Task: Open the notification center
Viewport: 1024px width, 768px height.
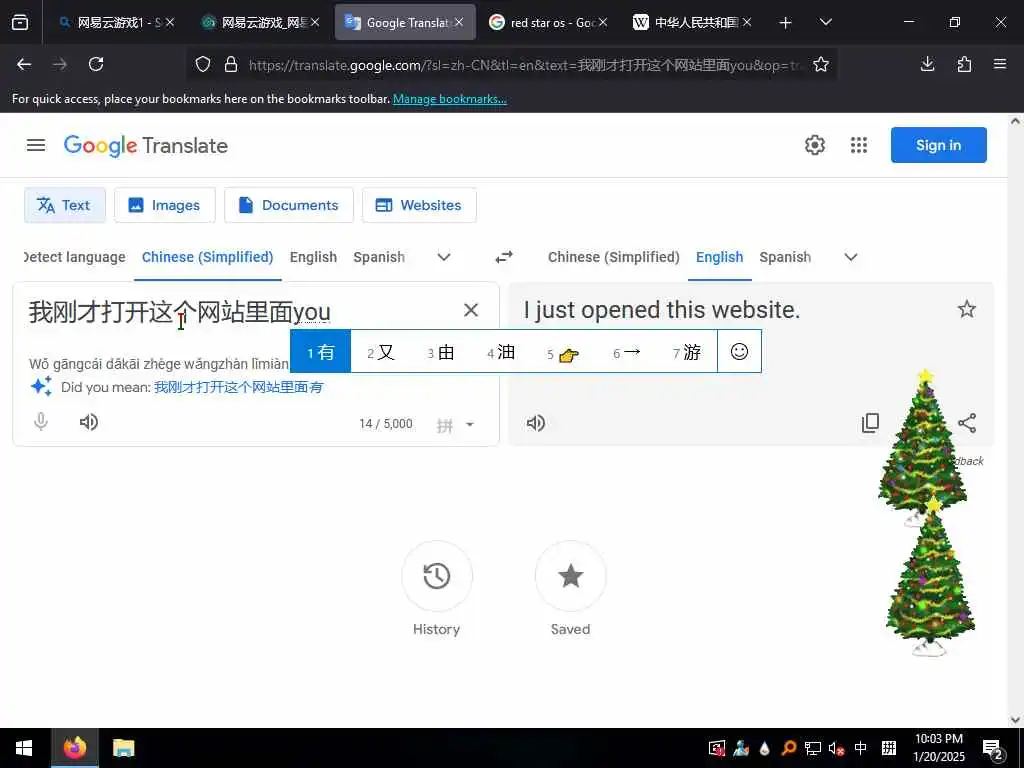Action: (993, 748)
